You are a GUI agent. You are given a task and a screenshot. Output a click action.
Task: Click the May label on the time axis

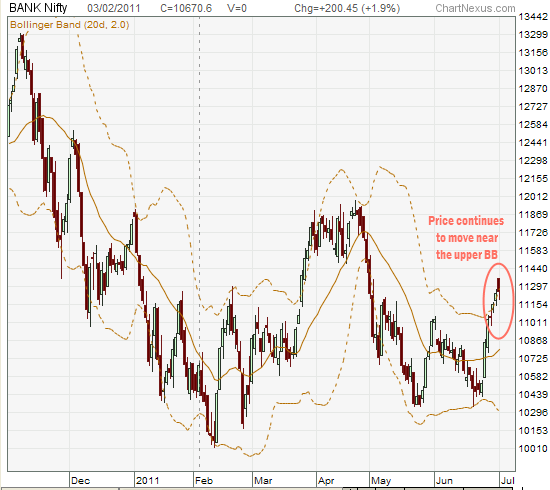coord(381,480)
